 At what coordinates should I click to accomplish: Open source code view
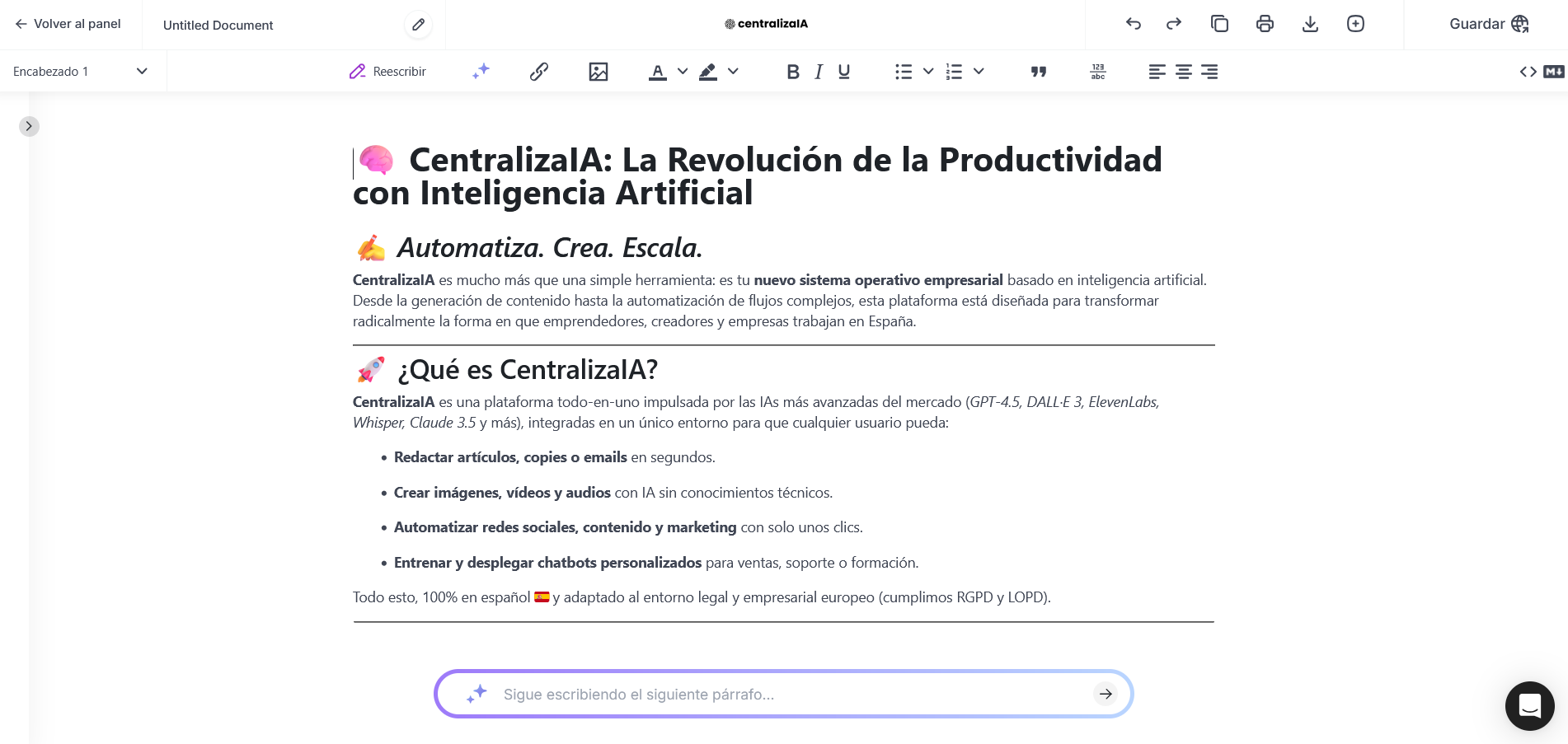pos(1528,72)
